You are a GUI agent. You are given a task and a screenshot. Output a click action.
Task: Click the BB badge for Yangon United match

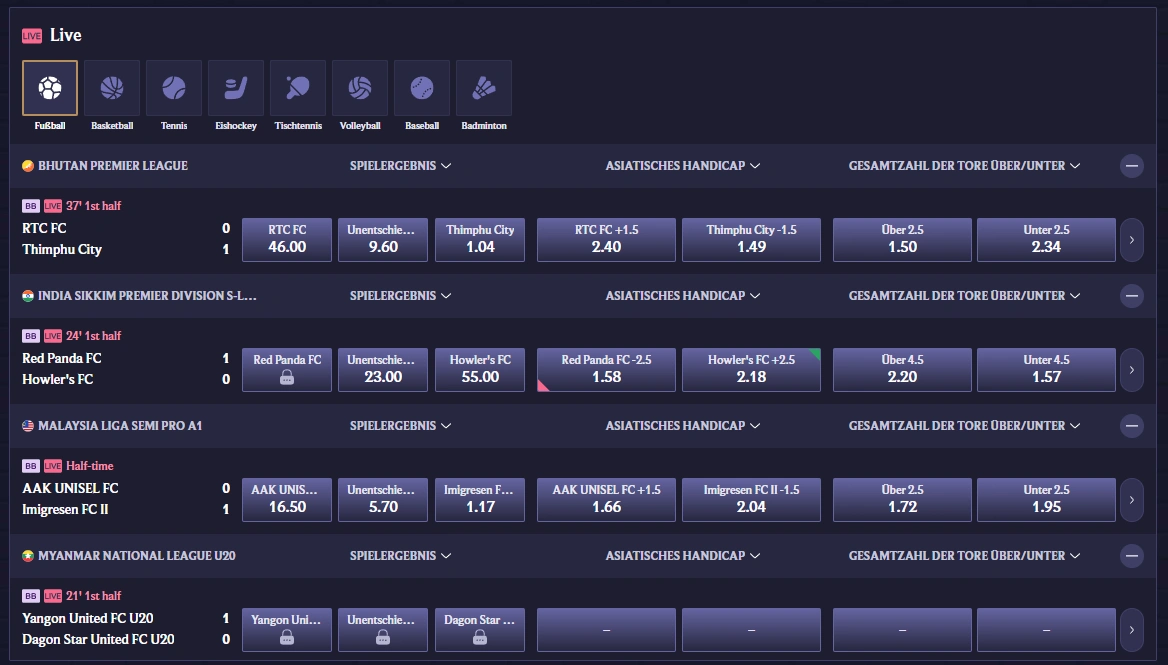click(x=31, y=596)
